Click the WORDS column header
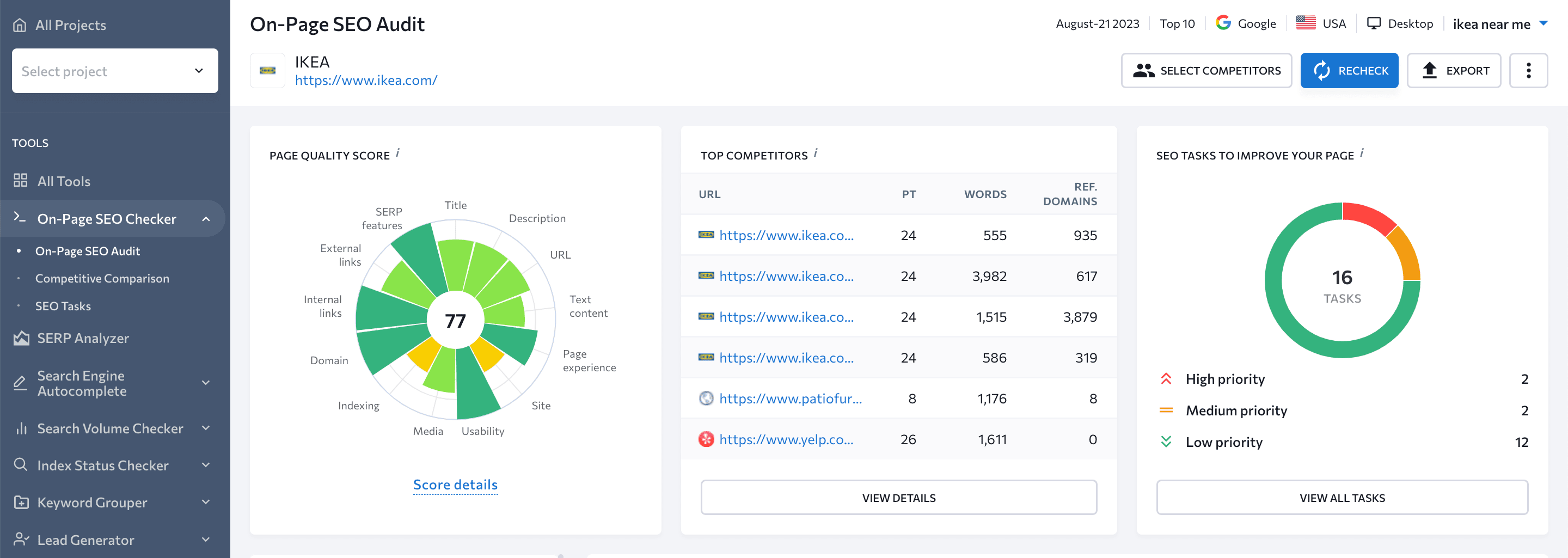The height and width of the screenshot is (558, 1568). pos(985,194)
